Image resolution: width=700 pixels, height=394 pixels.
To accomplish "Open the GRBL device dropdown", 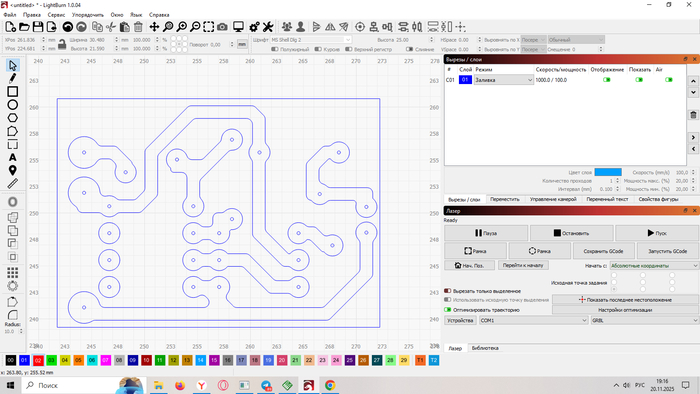I will [645, 320].
